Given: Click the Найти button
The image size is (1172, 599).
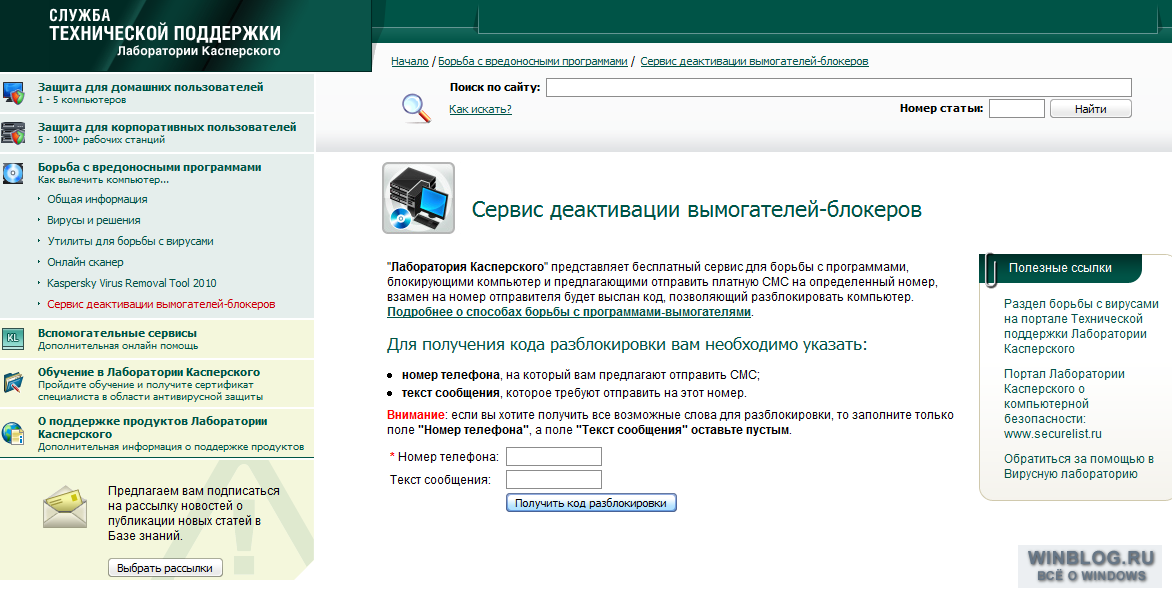Looking at the screenshot, I should [x=1091, y=109].
